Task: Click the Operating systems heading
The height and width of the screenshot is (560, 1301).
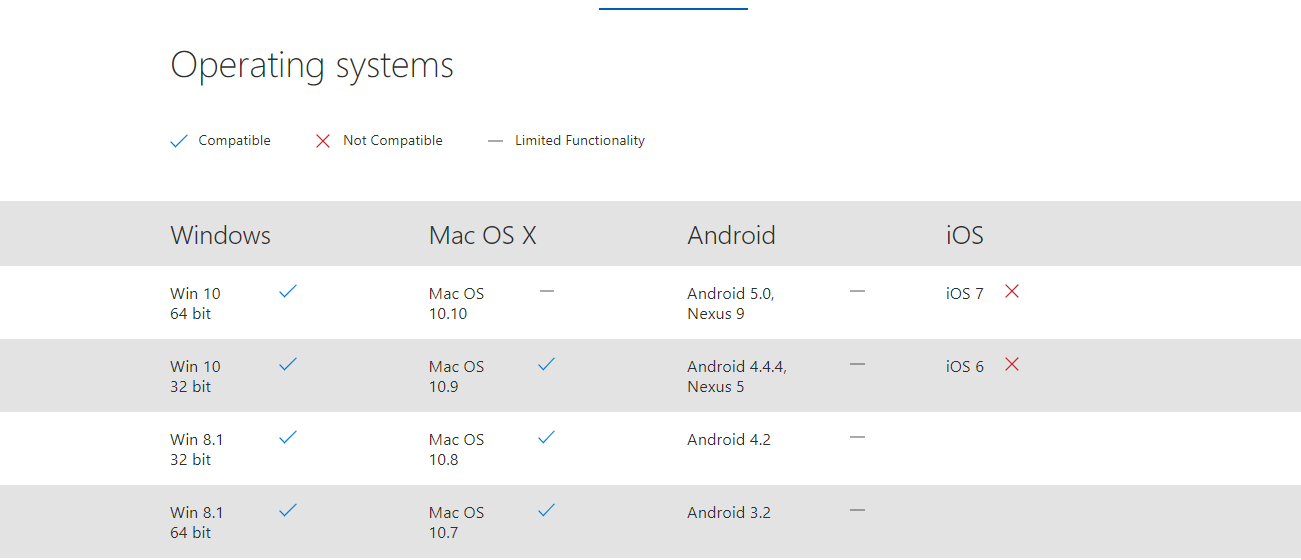Action: (312, 66)
